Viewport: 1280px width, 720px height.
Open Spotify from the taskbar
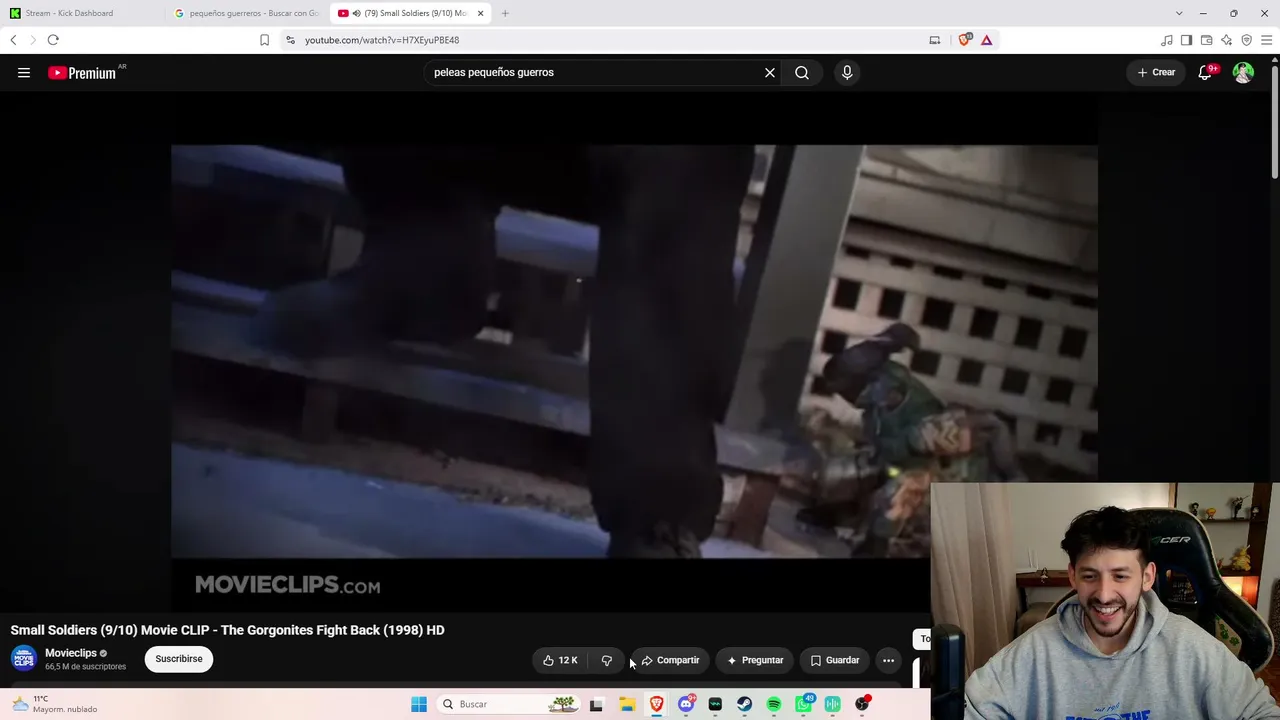click(x=774, y=704)
